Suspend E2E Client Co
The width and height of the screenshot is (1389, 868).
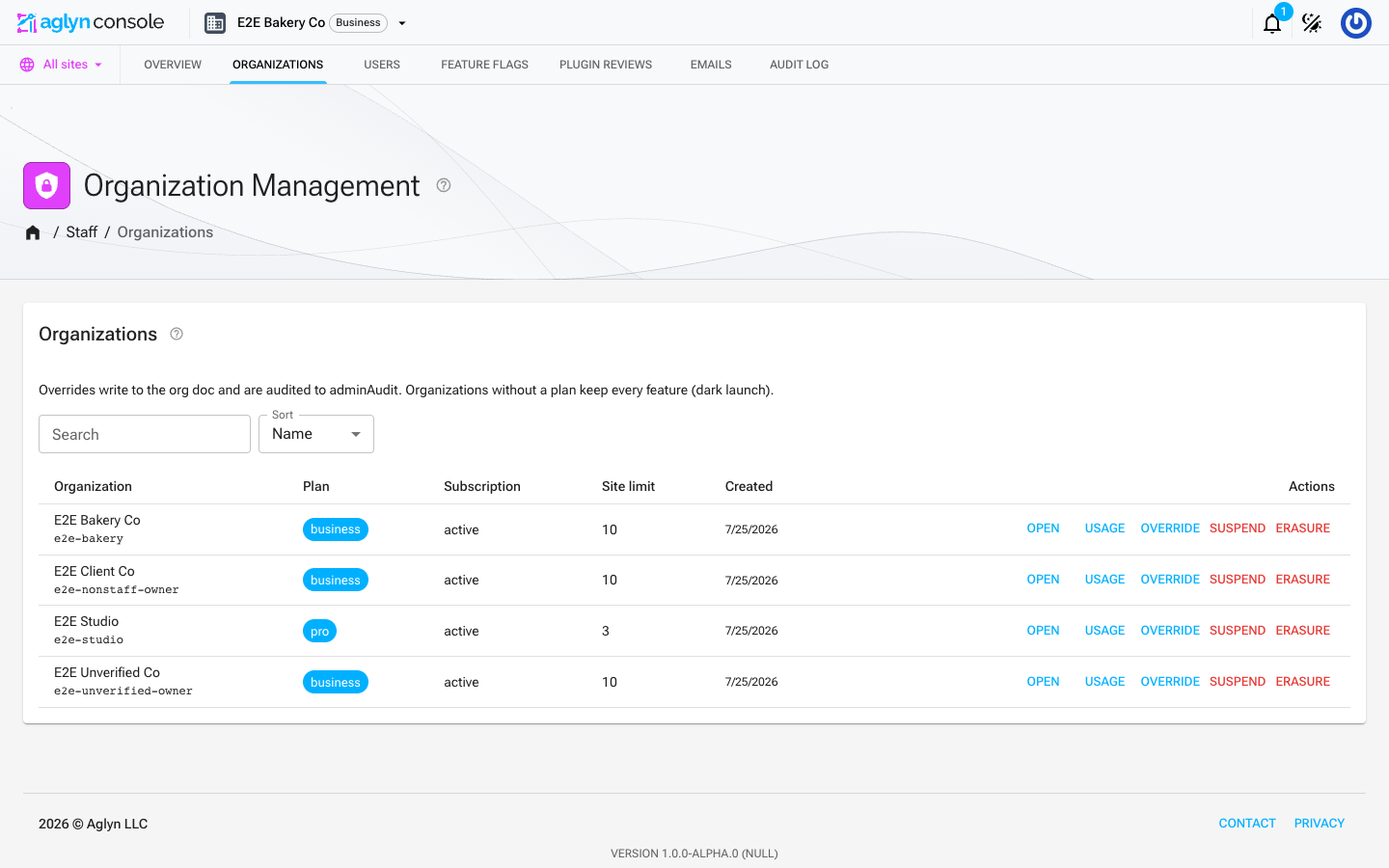pyautogui.click(x=1238, y=580)
